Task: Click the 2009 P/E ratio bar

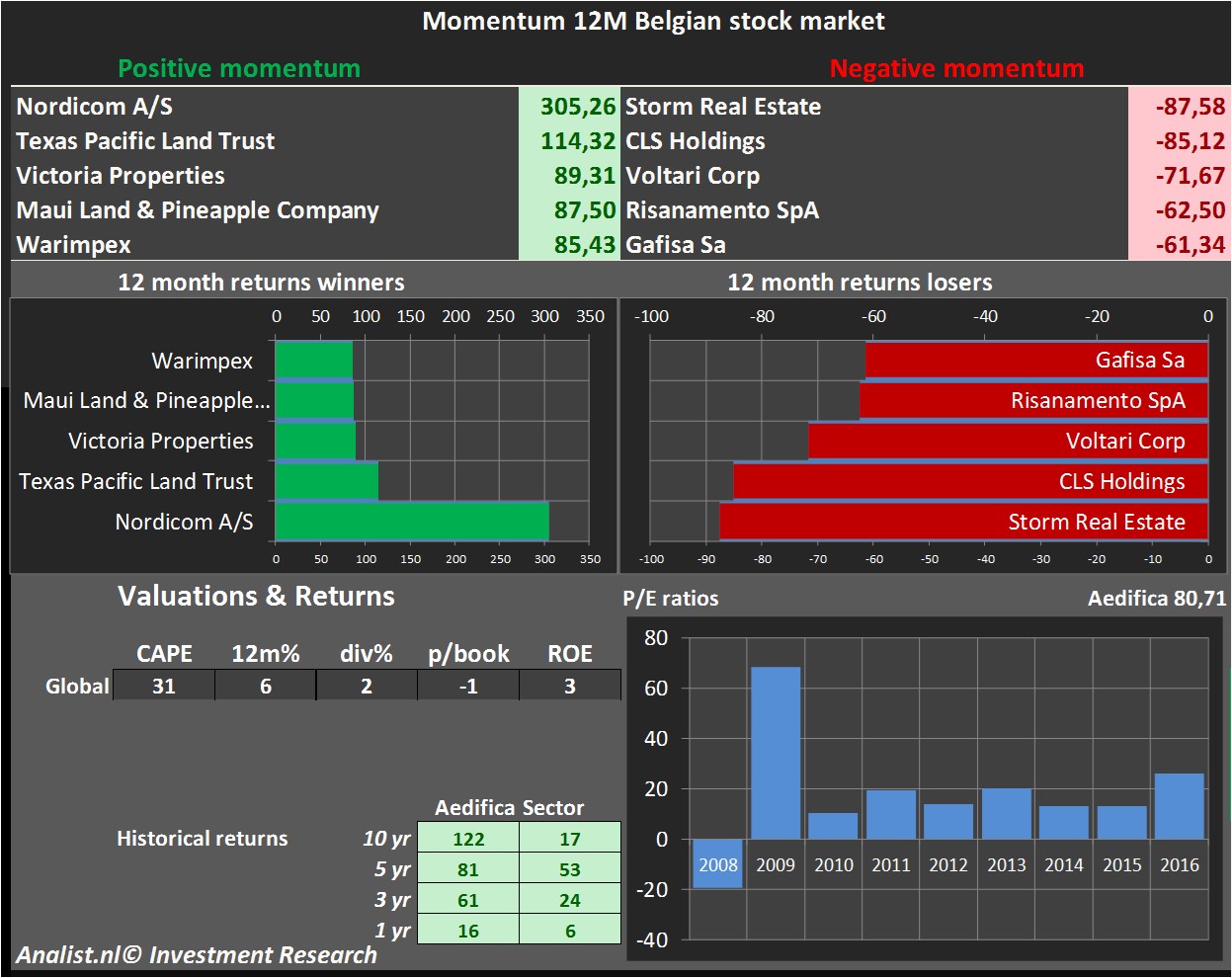Action: click(x=776, y=753)
